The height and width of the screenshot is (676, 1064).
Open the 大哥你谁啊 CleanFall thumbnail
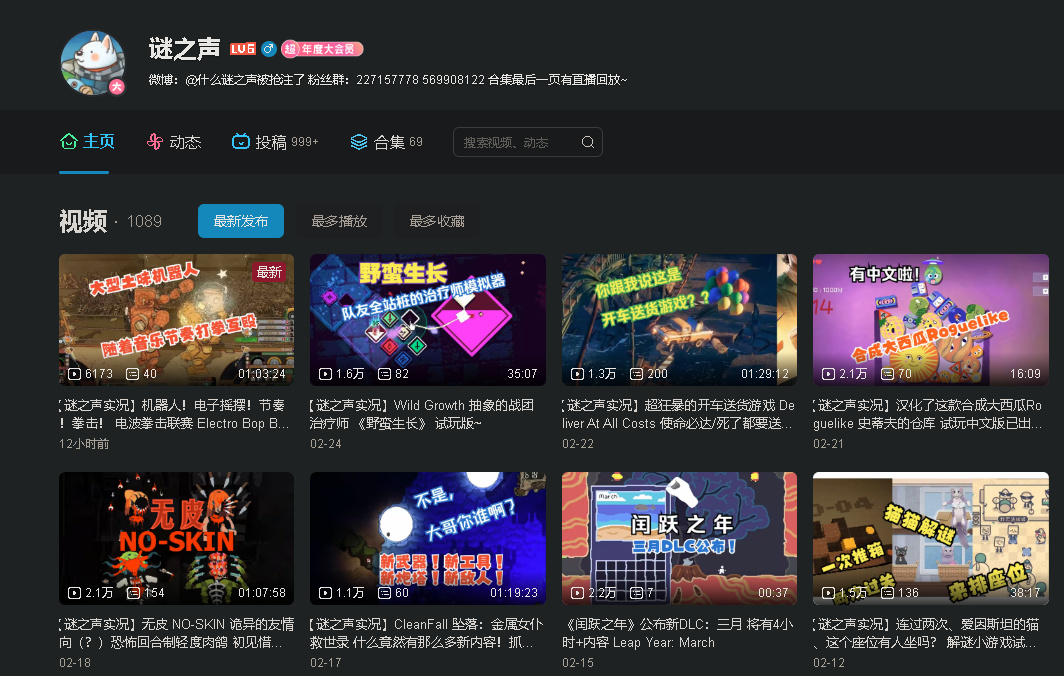pos(428,538)
